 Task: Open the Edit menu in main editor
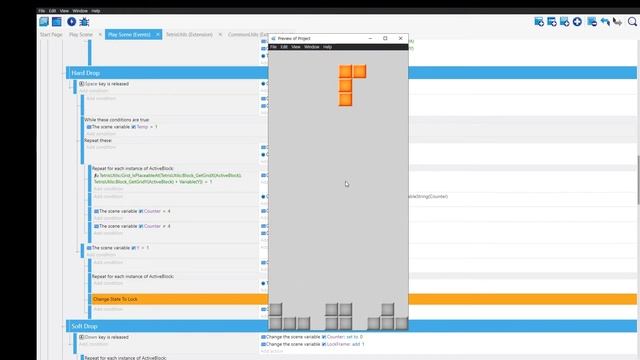click(52, 11)
